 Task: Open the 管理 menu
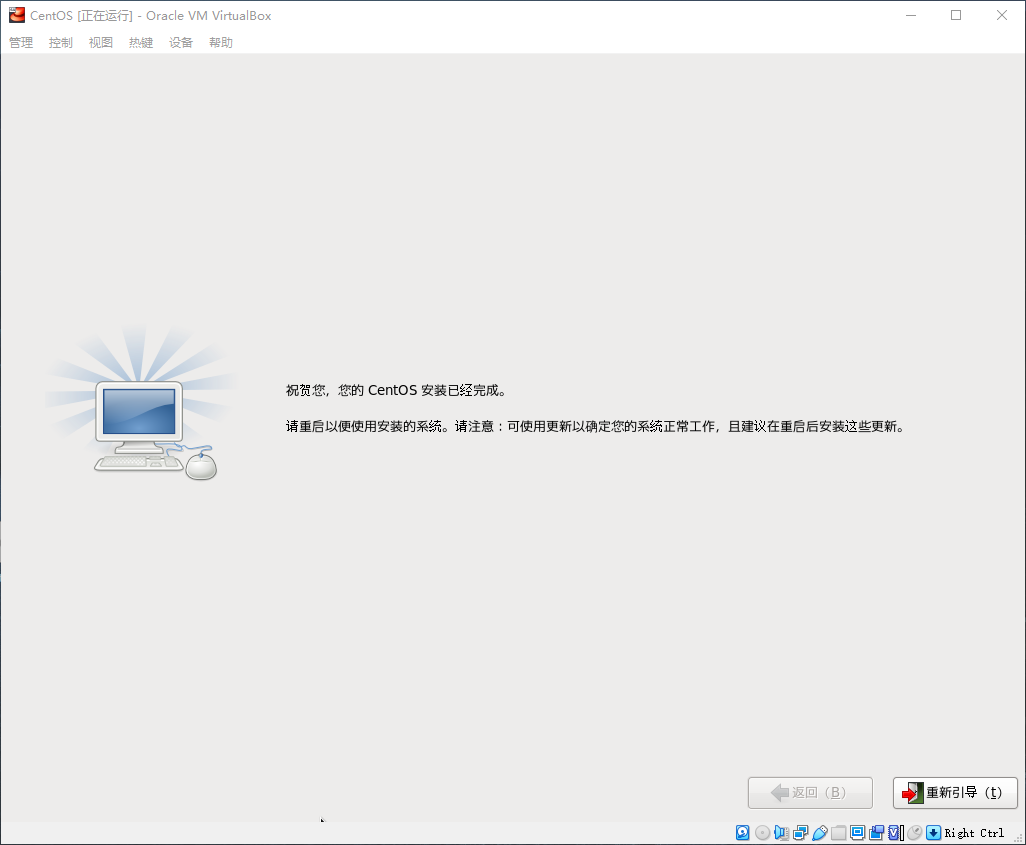(21, 43)
